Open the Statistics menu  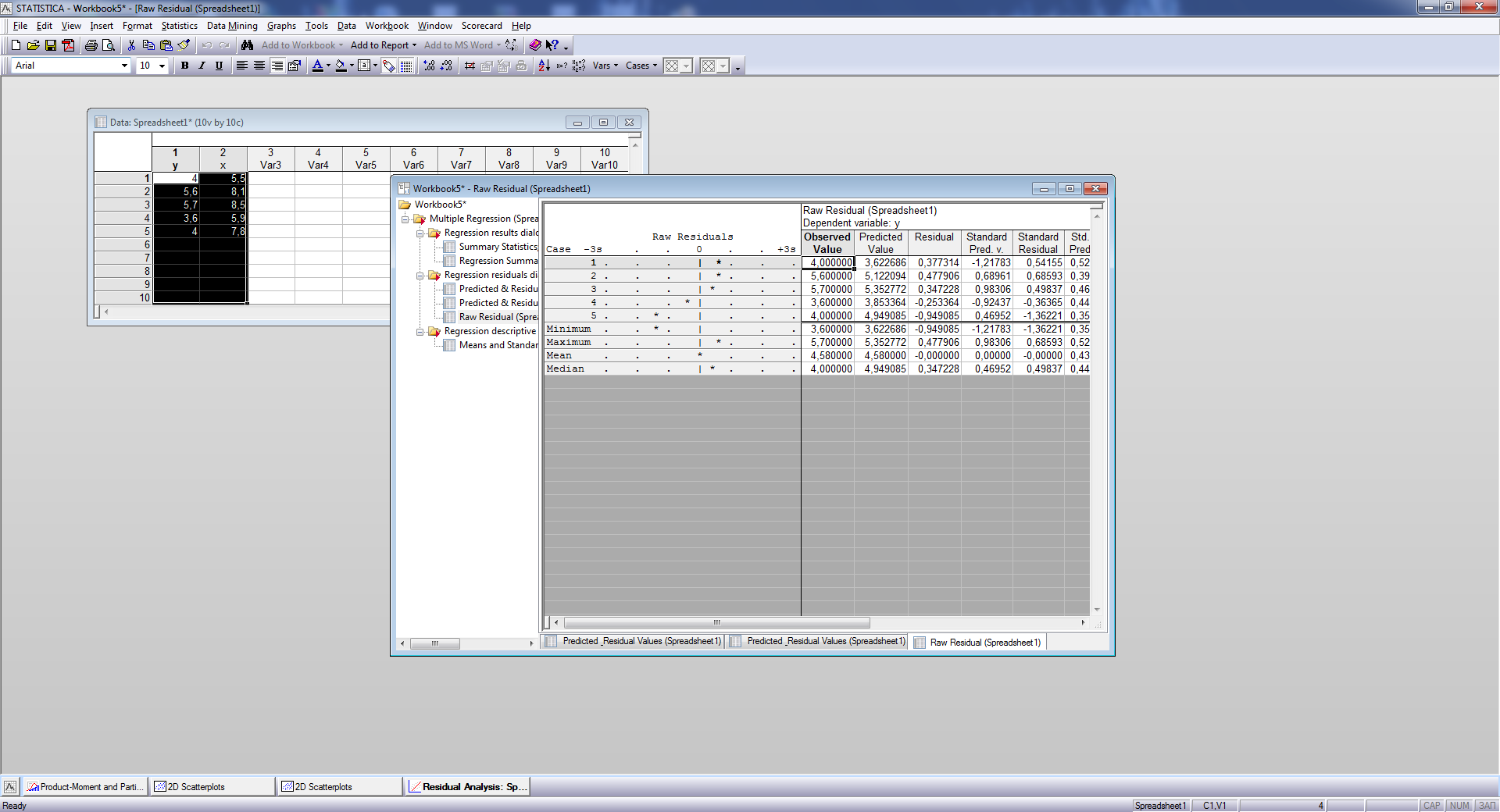[179, 26]
